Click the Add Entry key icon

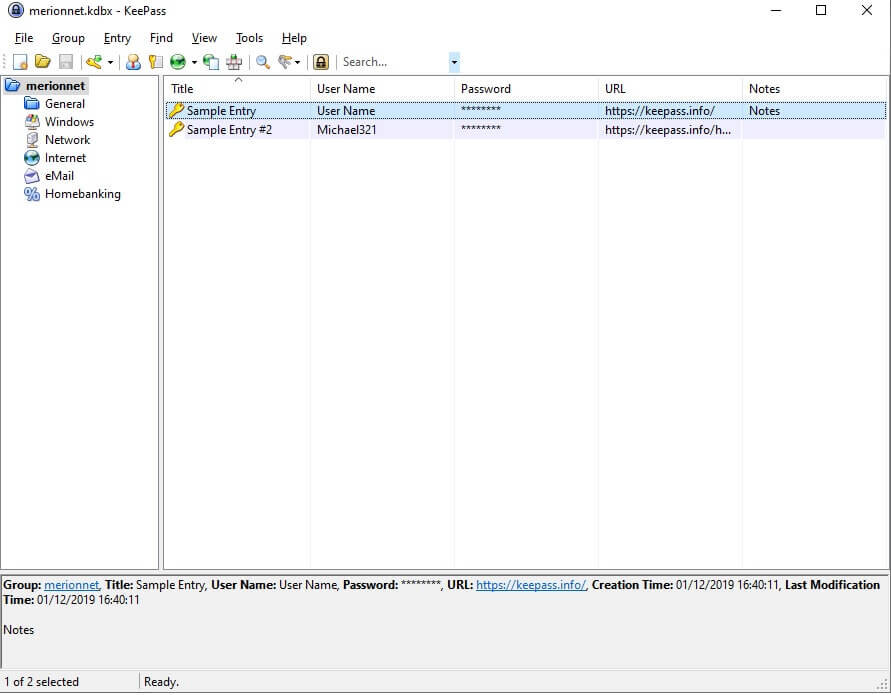[x=94, y=62]
